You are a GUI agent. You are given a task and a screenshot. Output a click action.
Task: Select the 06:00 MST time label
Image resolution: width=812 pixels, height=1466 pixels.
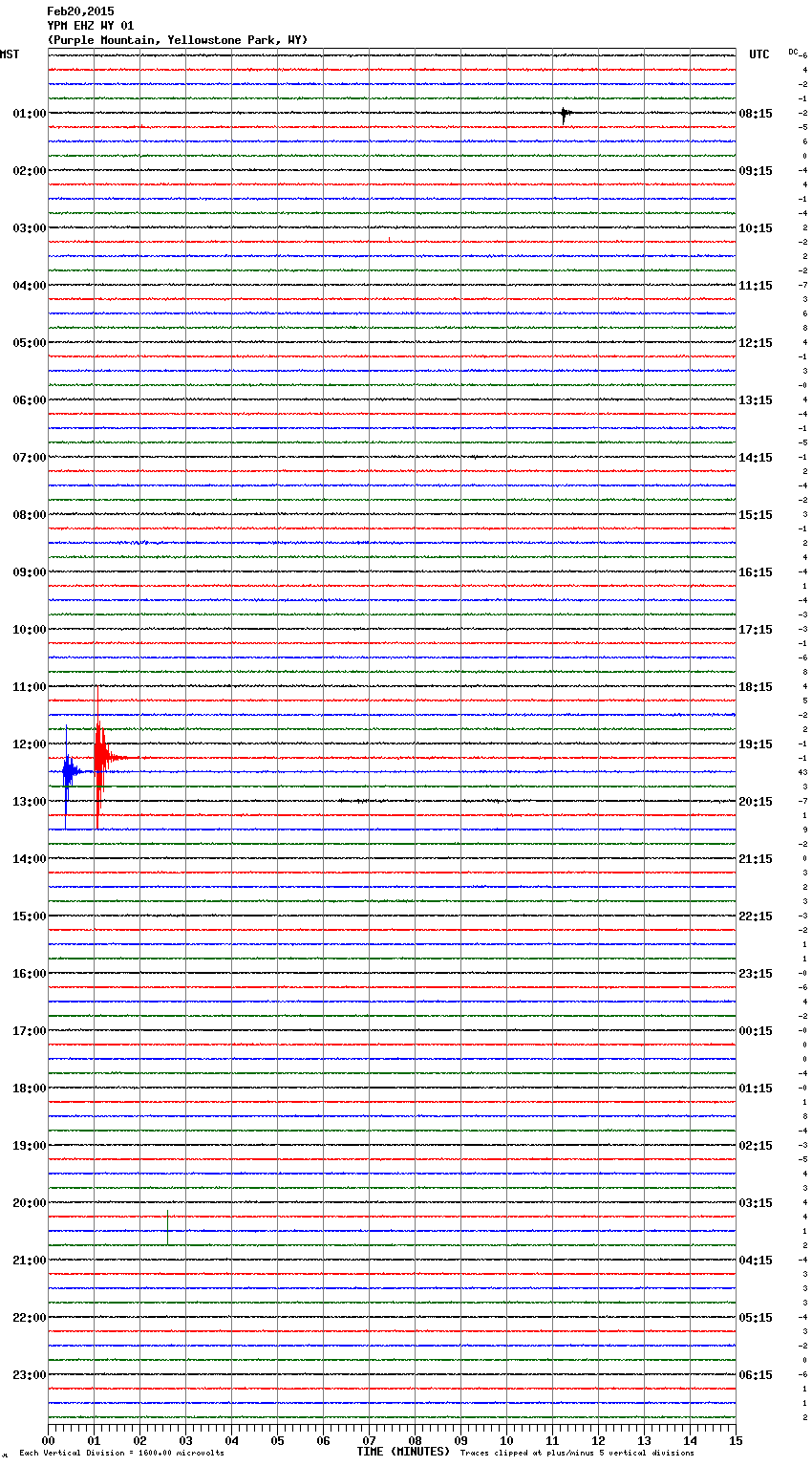tap(30, 400)
